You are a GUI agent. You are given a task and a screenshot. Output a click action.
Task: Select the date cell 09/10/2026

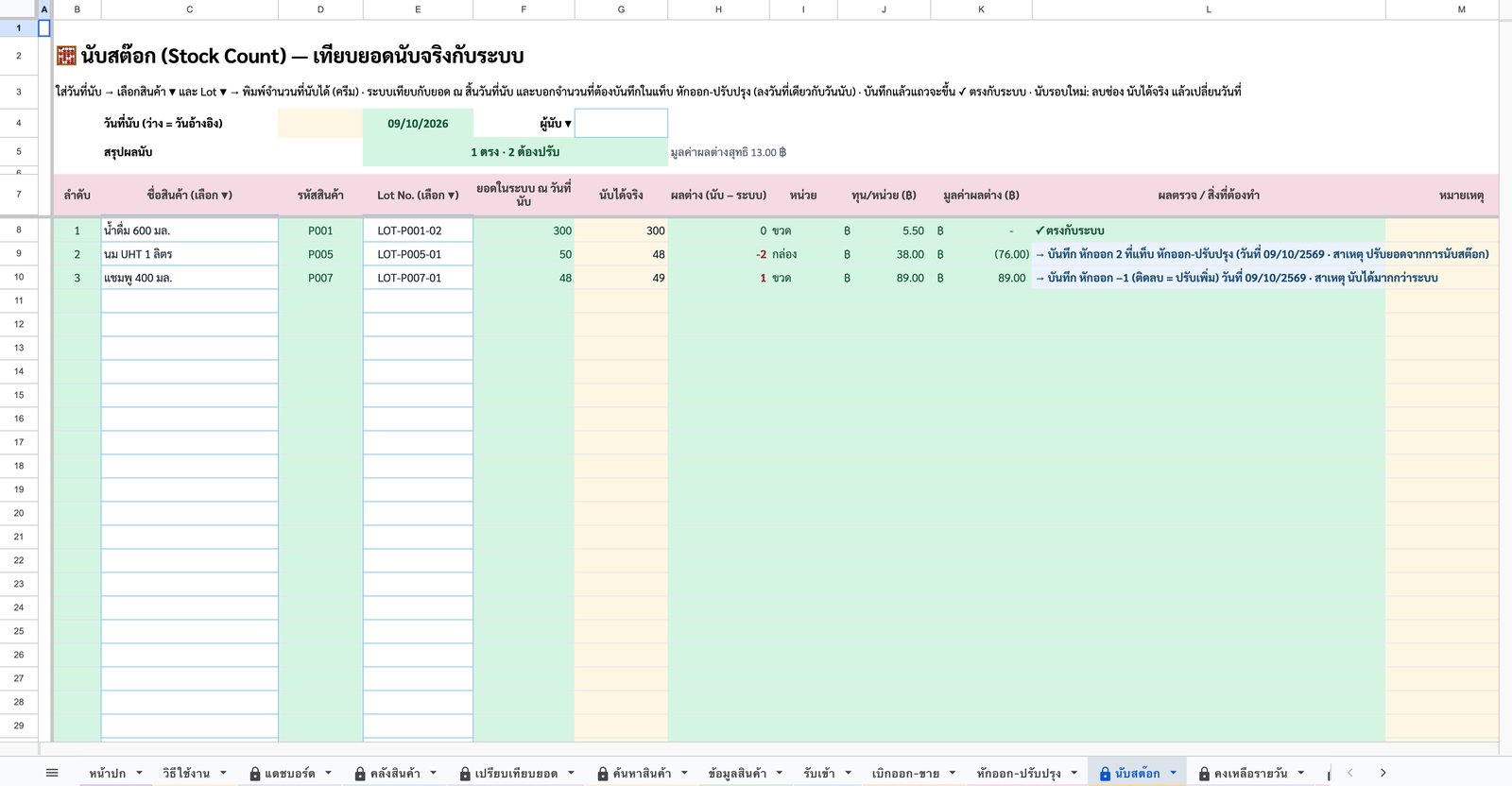point(418,123)
